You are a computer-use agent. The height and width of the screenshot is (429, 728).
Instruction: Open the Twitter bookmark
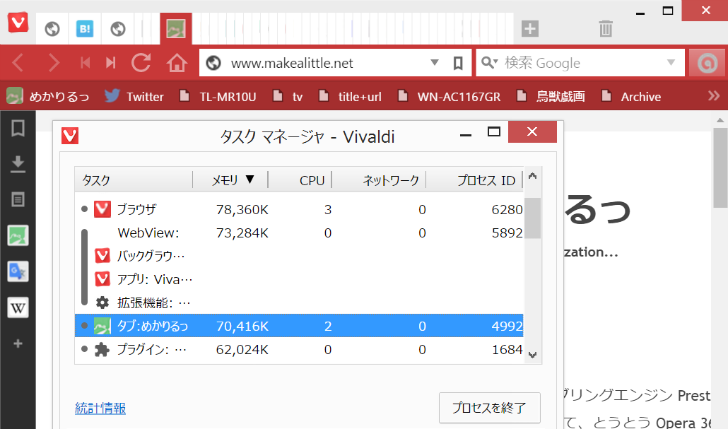click(x=134, y=96)
